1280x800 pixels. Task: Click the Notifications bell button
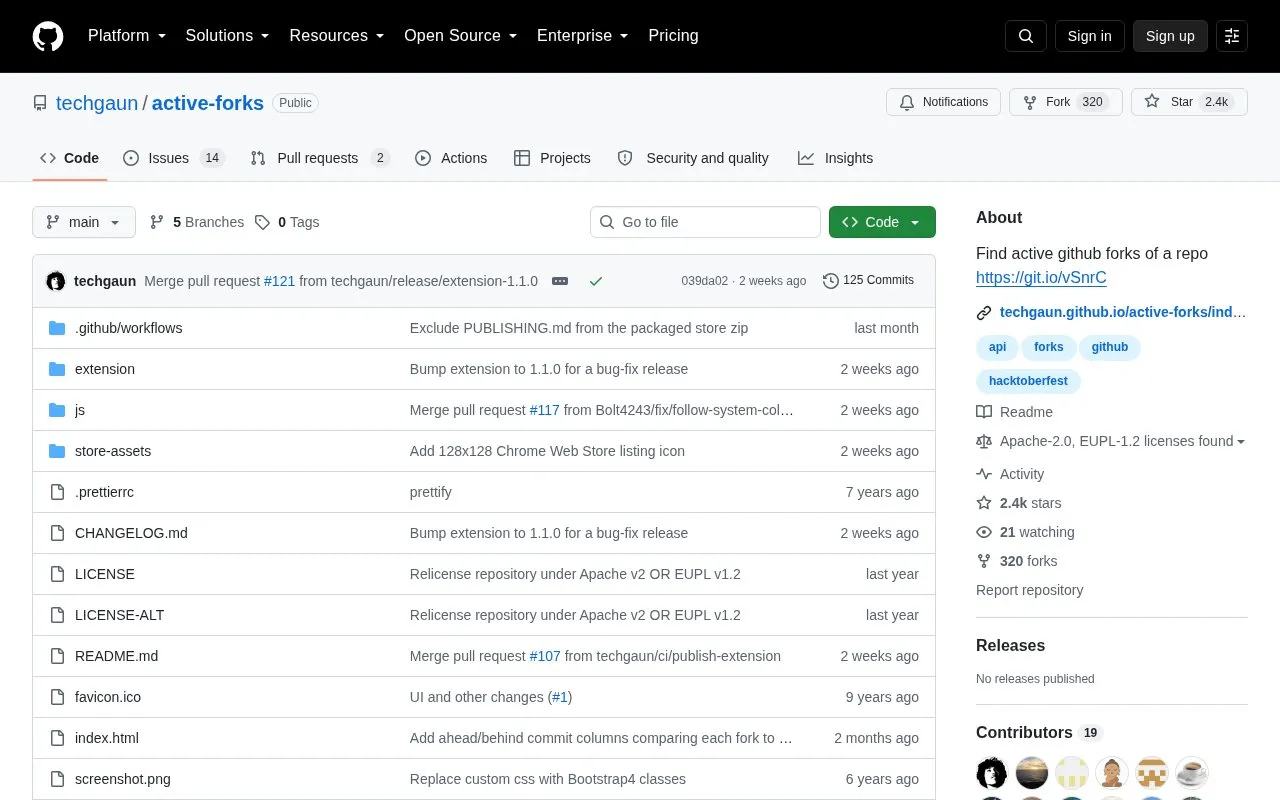943,102
